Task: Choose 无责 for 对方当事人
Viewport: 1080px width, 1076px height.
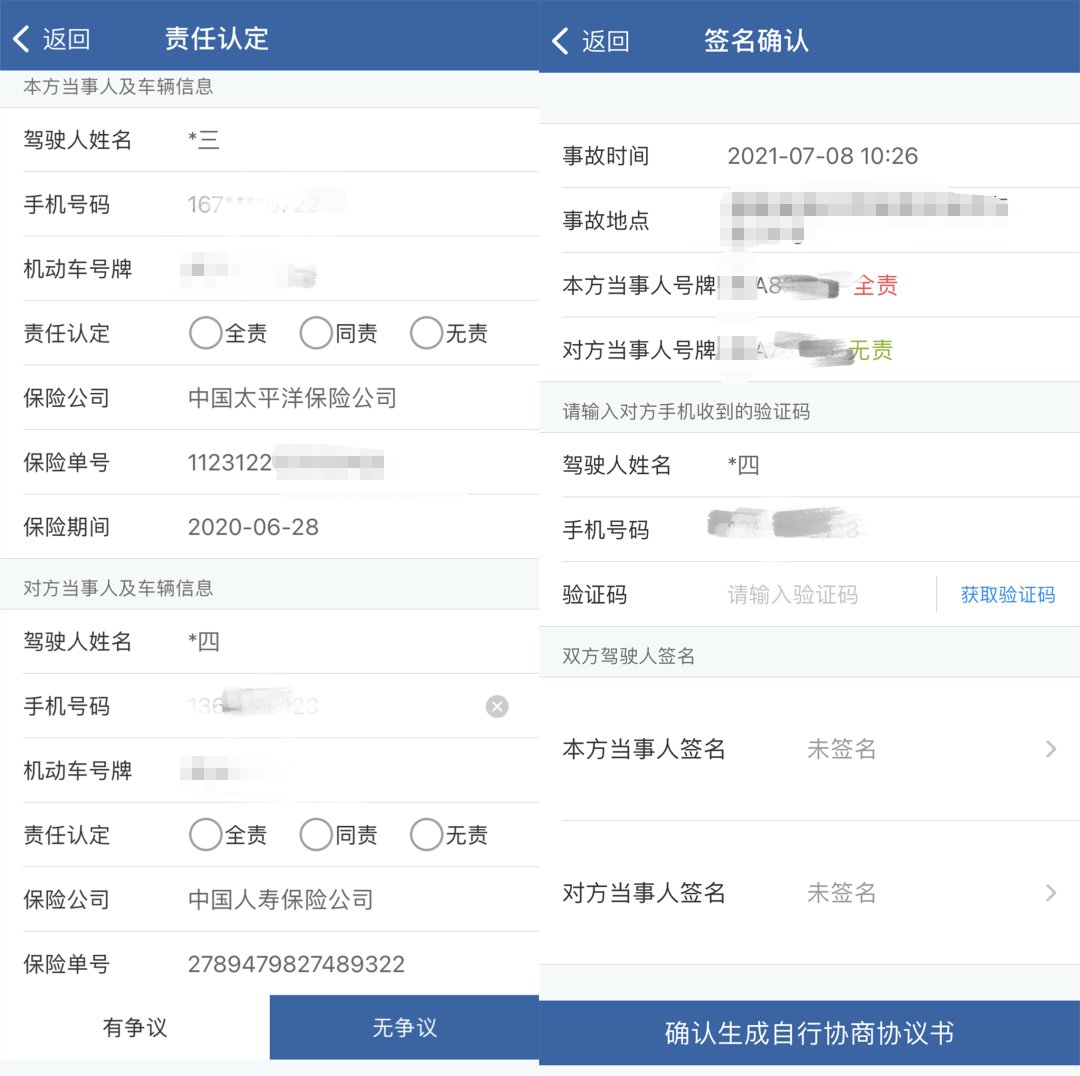Action: coord(426,835)
